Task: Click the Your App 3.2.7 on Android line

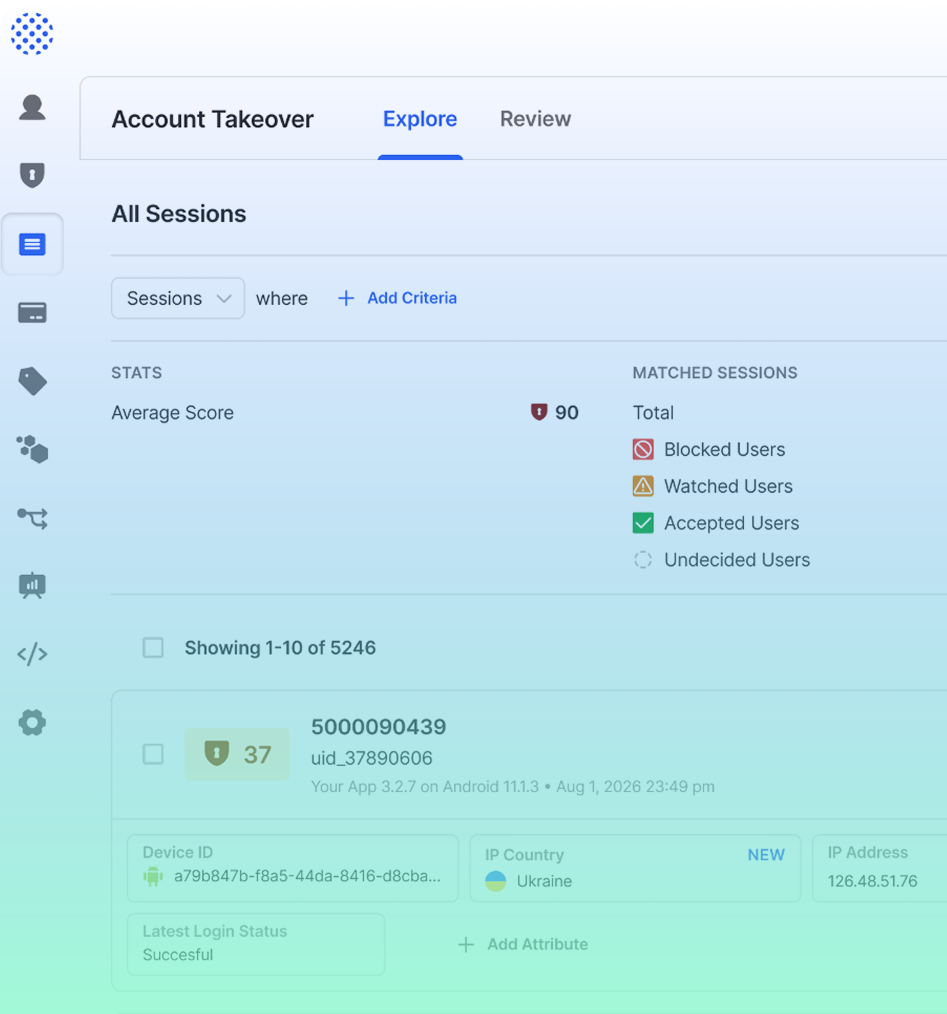Action: coord(513,786)
